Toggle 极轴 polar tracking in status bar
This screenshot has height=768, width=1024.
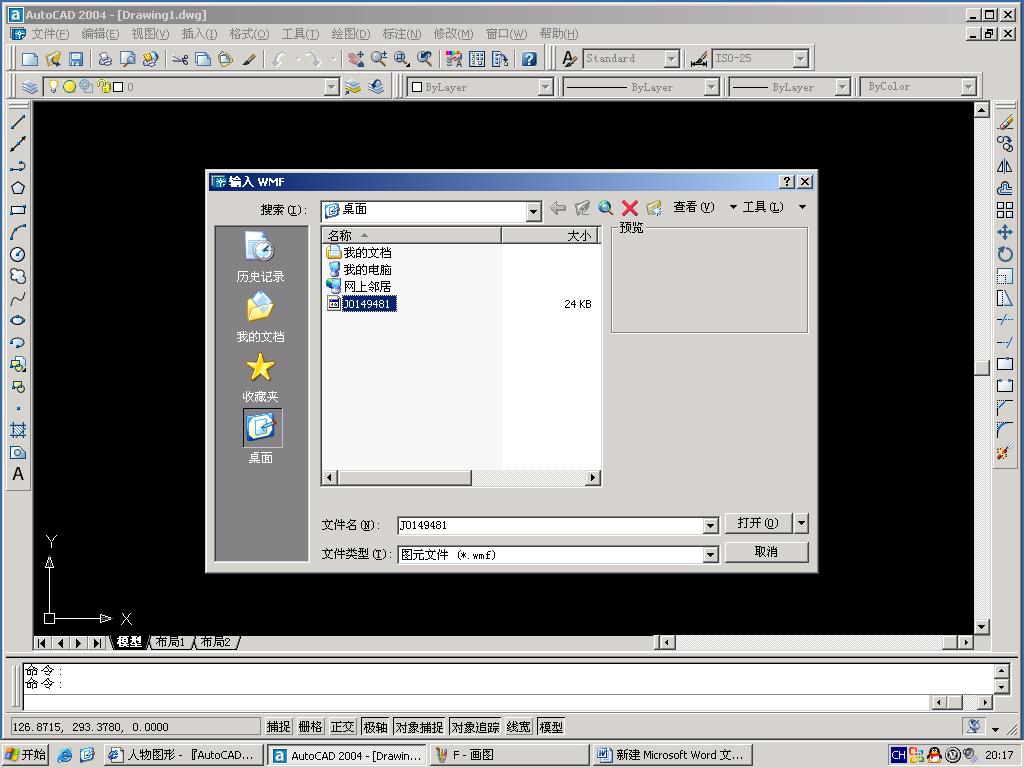coord(375,726)
